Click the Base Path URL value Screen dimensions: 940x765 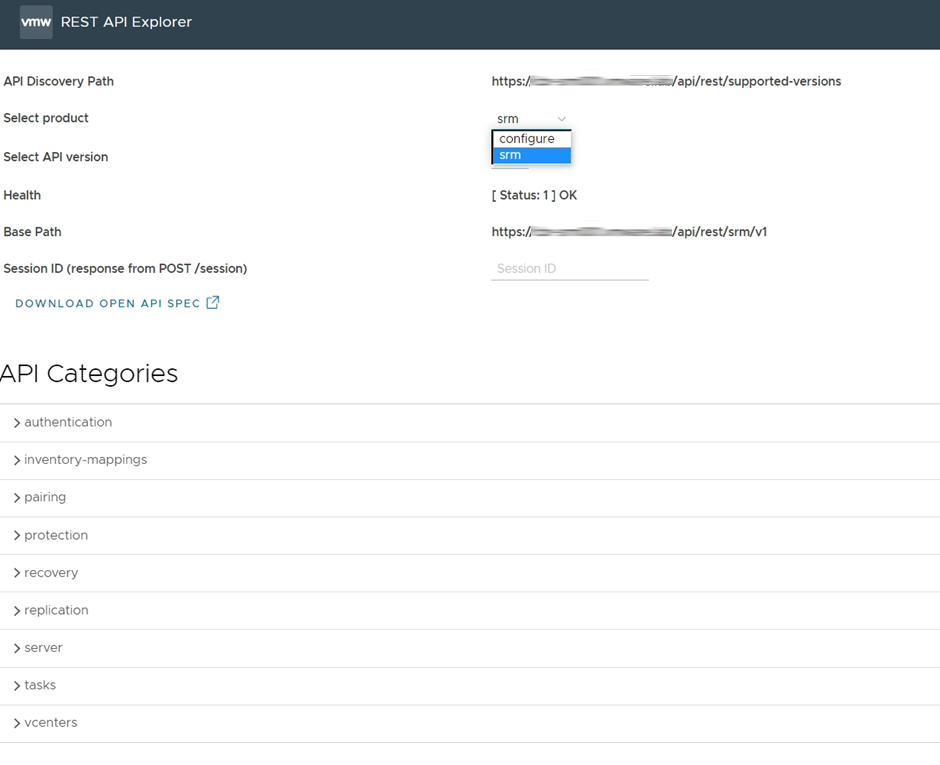coord(629,232)
